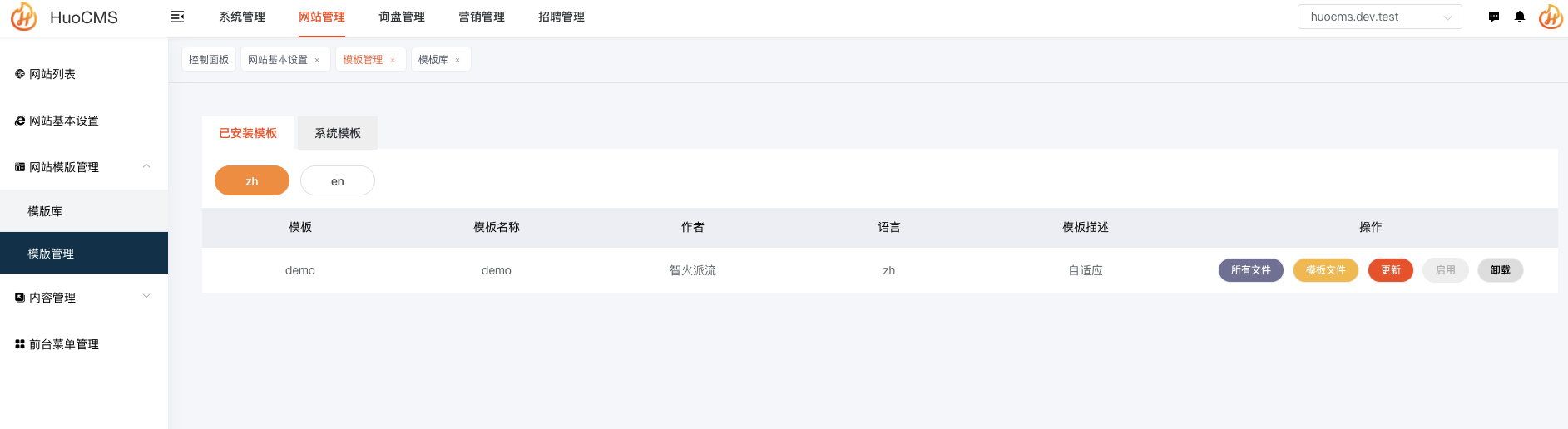Open the 询盘管理 top menu
The image size is (1568, 429).
tap(402, 17)
